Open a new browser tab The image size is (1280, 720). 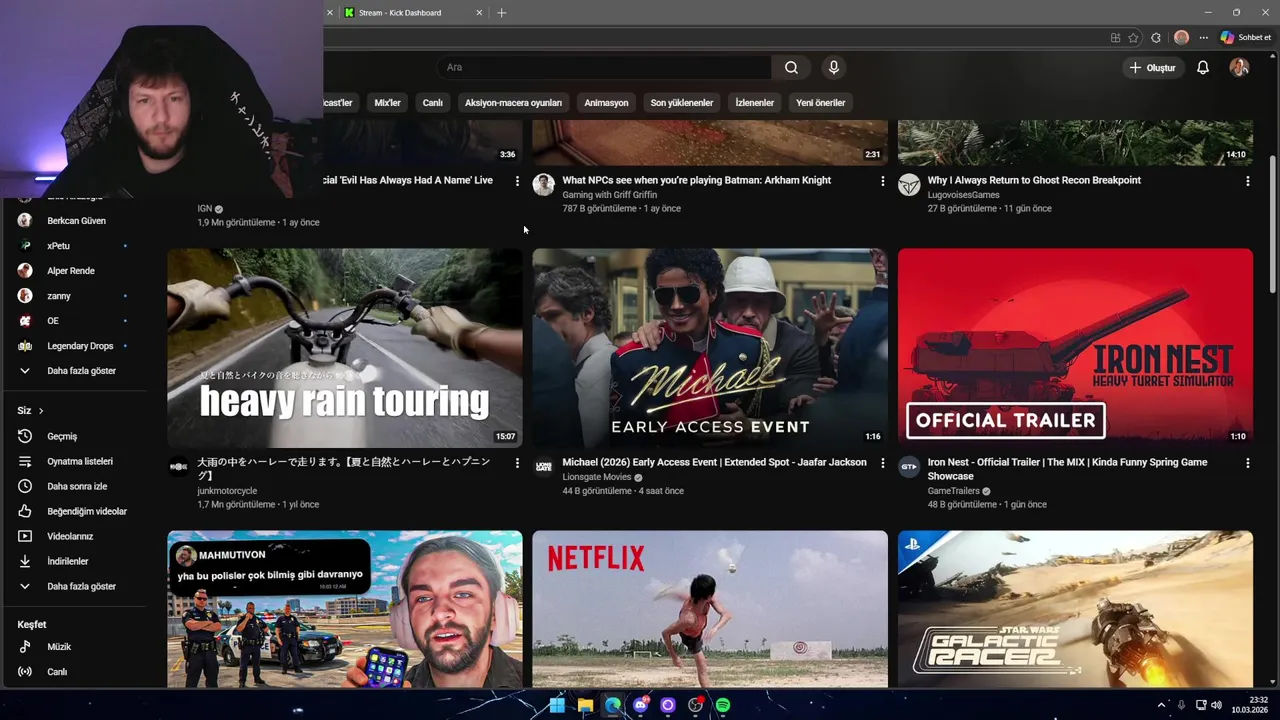[x=502, y=12]
